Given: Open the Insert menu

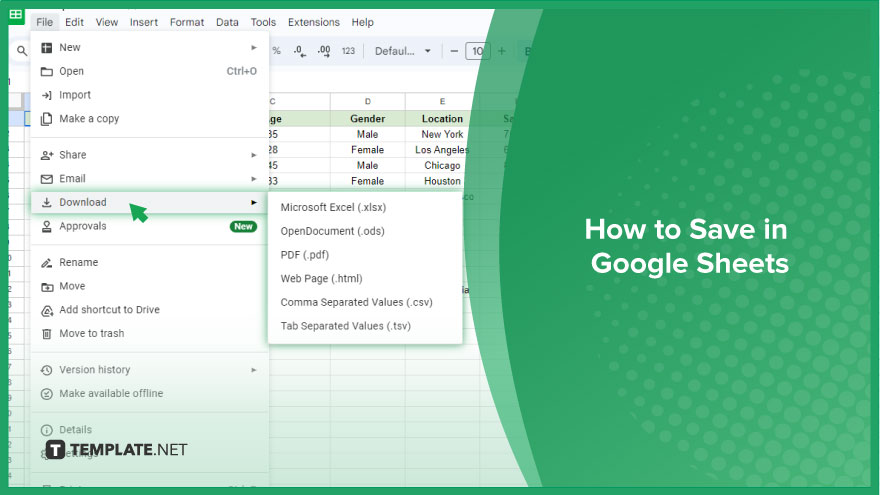Looking at the screenshot, I should pyautogui.click(x=144, y=22).
